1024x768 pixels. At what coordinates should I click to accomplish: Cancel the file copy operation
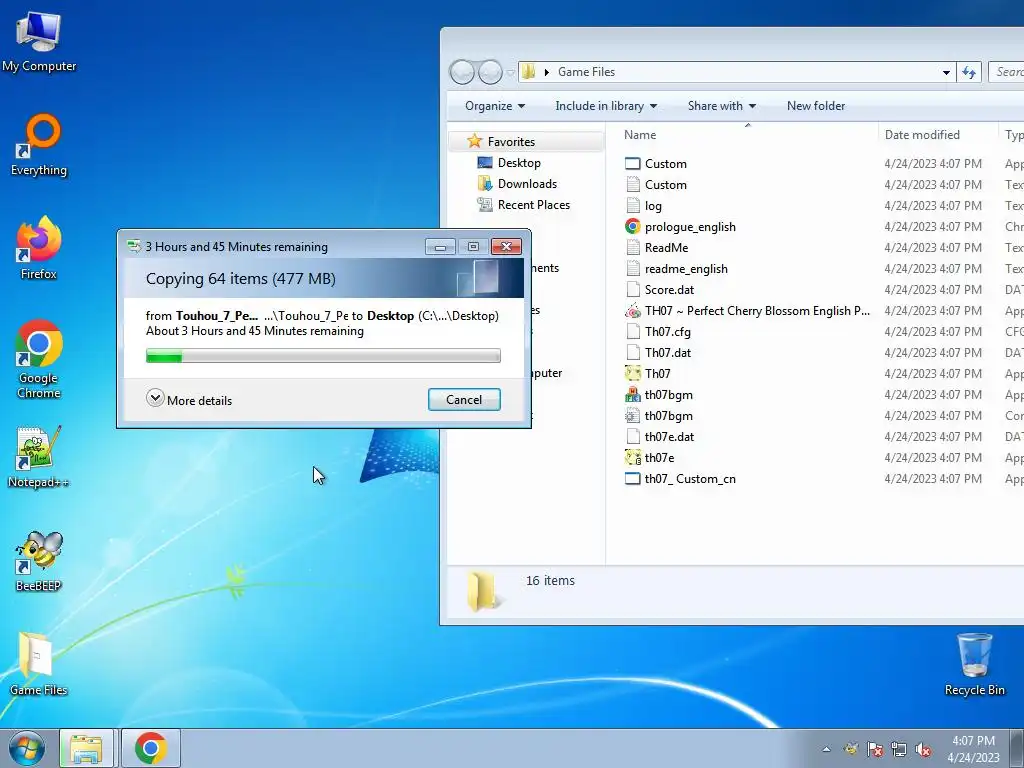(x=464, y=400)
